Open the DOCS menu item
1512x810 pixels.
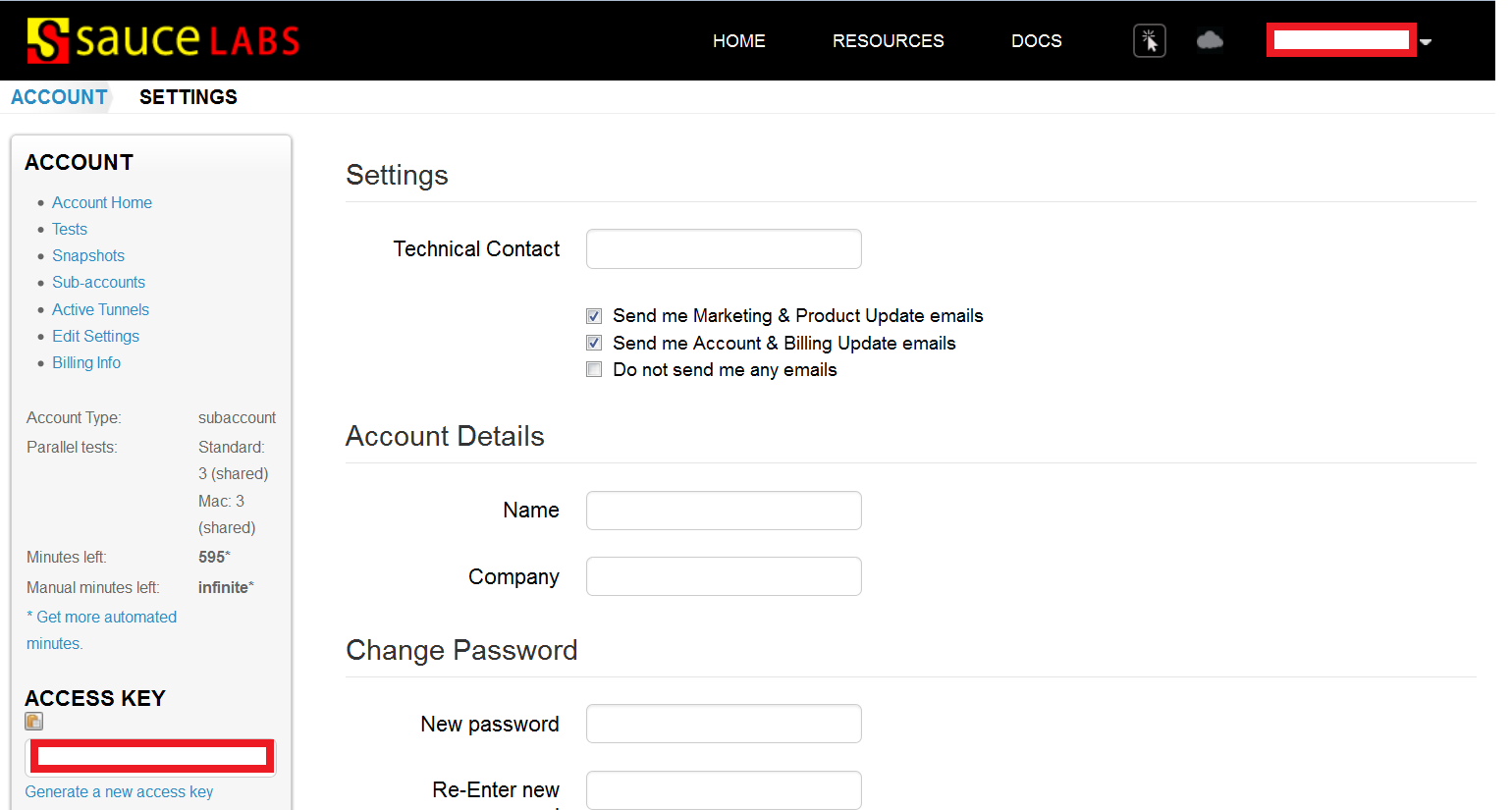pyautogui.click(x=1036, y=41)
